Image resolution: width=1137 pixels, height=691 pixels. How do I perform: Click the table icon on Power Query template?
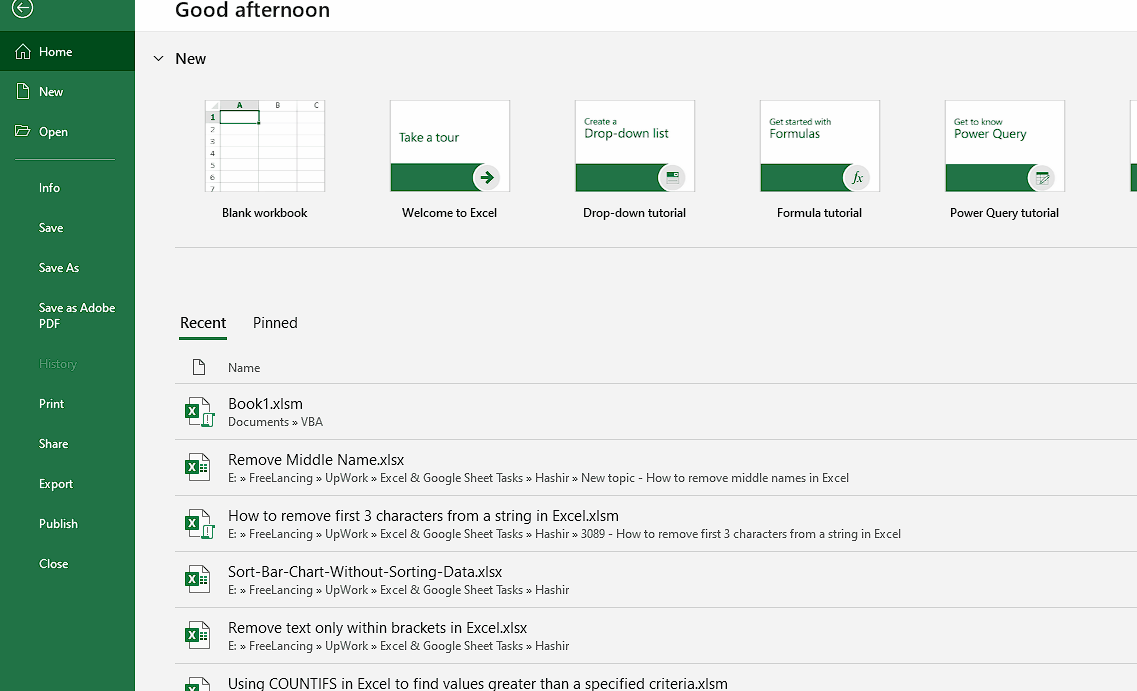click(x=1042, y=178)
